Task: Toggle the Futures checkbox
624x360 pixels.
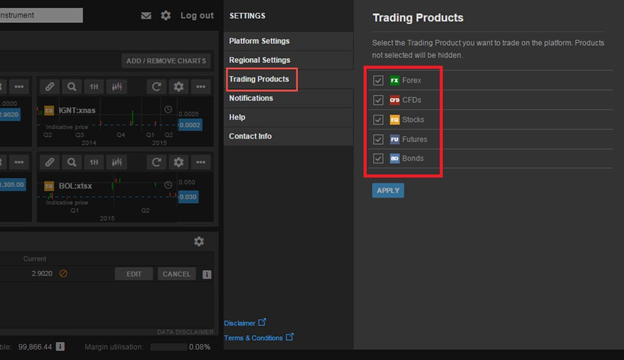Action: 378,139
